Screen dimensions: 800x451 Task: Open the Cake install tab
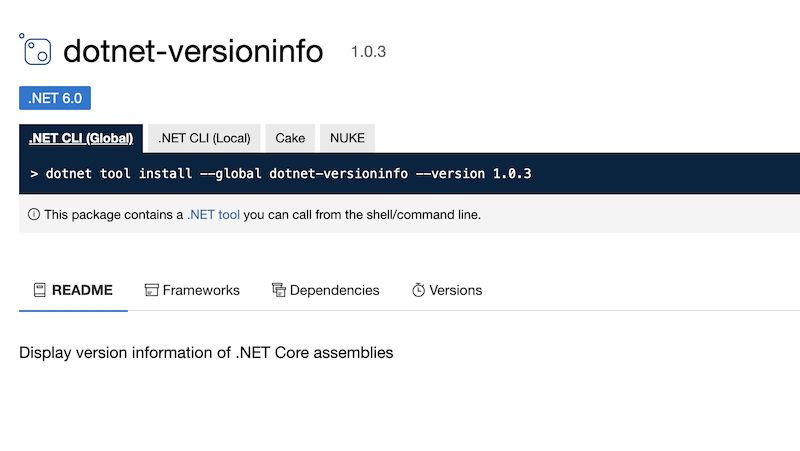(x=290, y=138)
